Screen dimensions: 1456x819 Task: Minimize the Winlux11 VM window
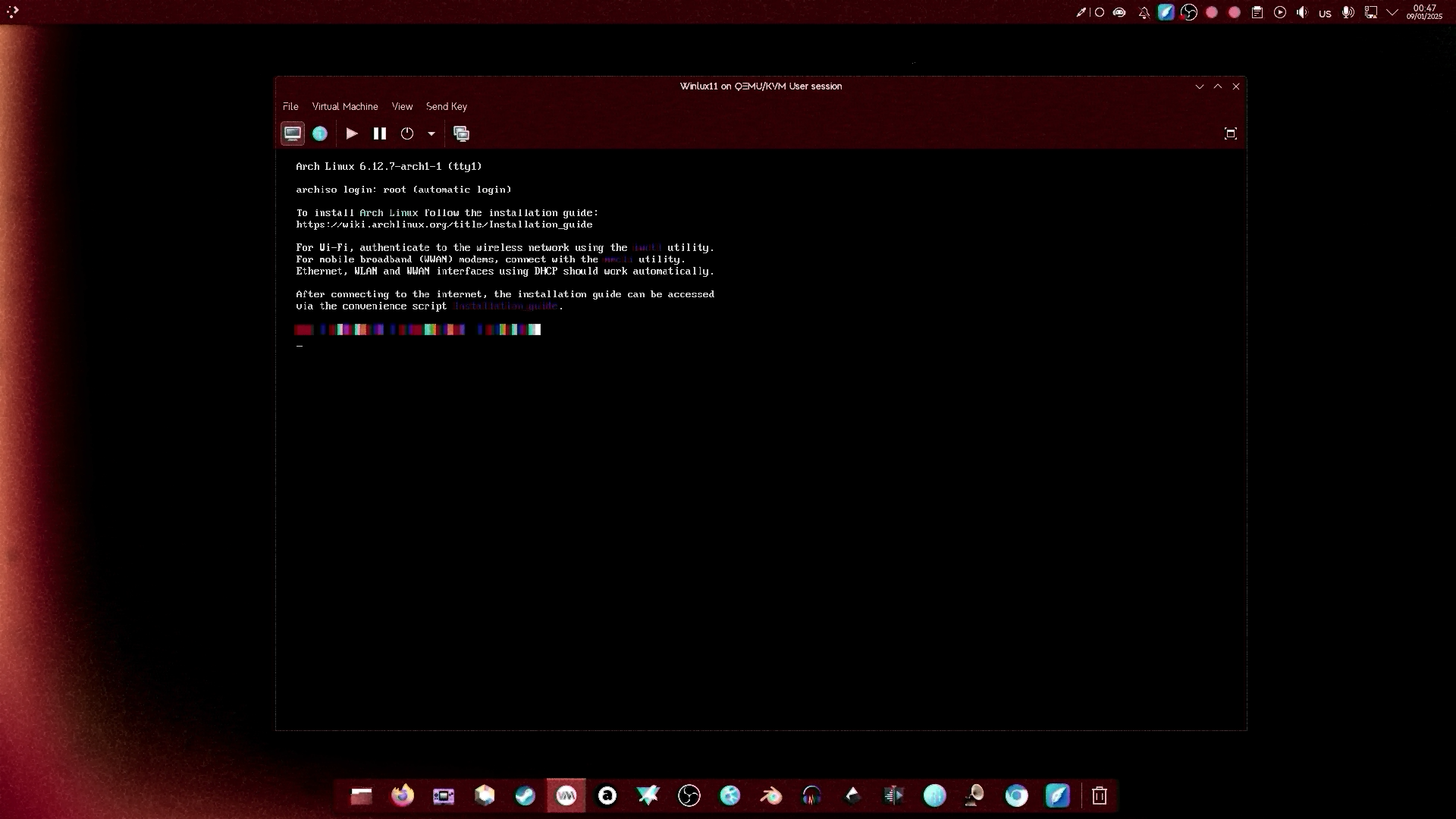tap(1200, 86)
